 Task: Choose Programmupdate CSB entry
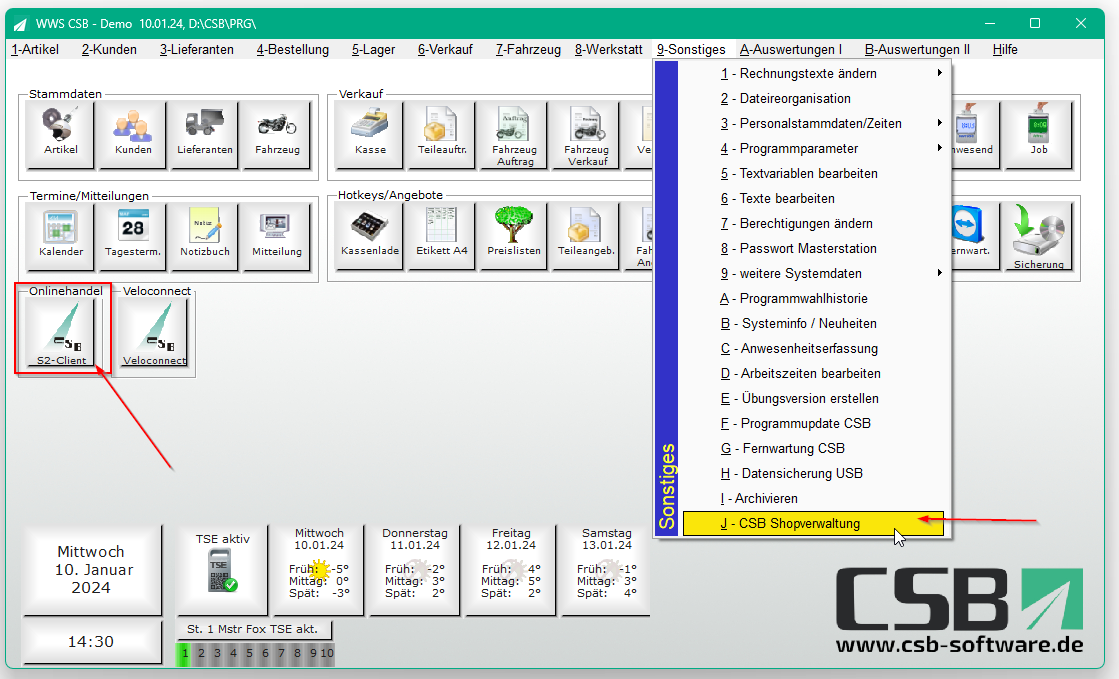pos(814,423)
